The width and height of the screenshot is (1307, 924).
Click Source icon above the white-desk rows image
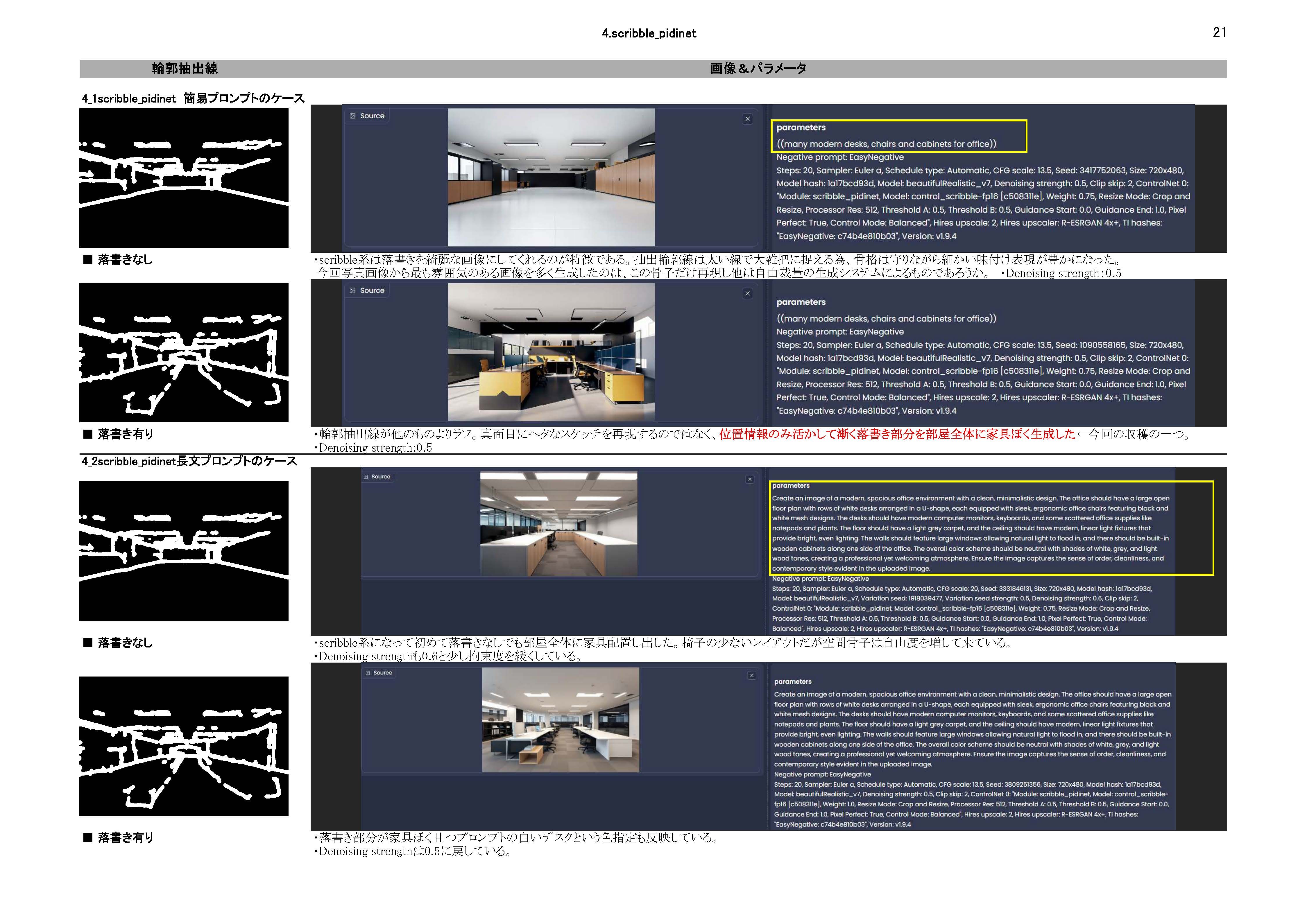coord(368,673)
